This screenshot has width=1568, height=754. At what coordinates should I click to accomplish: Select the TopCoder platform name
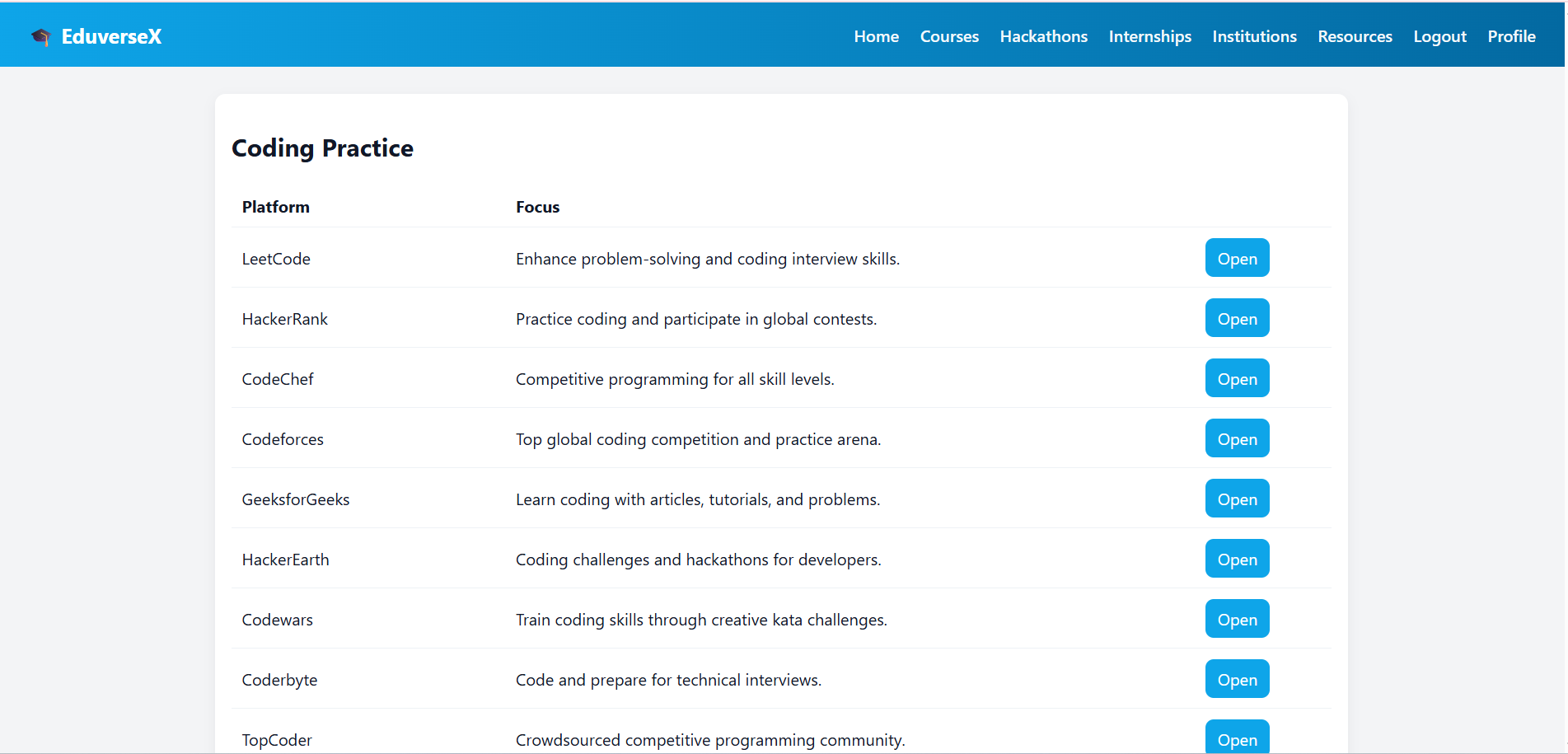(277, 740)
